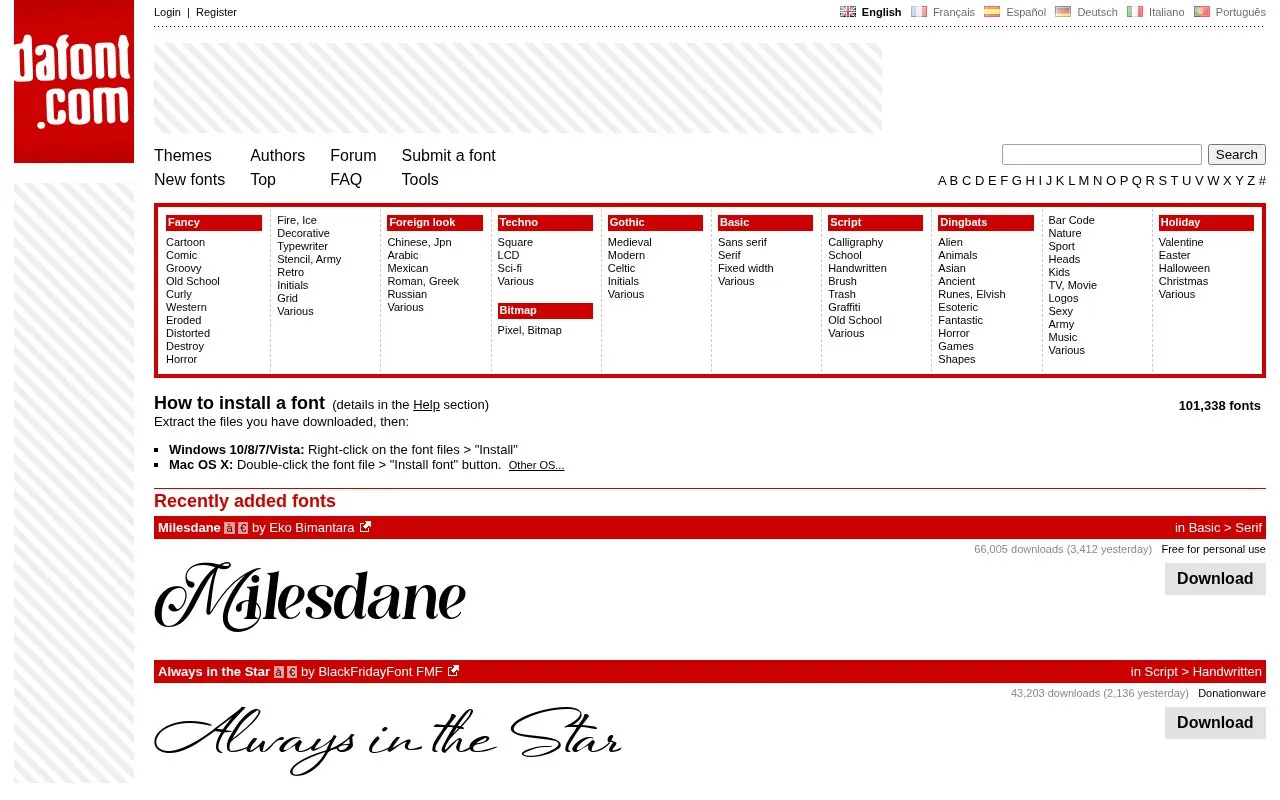Focus the font search text field
Viewport: 1280px width, 800px height.
pyautogui.click(x=1102, y=154)
